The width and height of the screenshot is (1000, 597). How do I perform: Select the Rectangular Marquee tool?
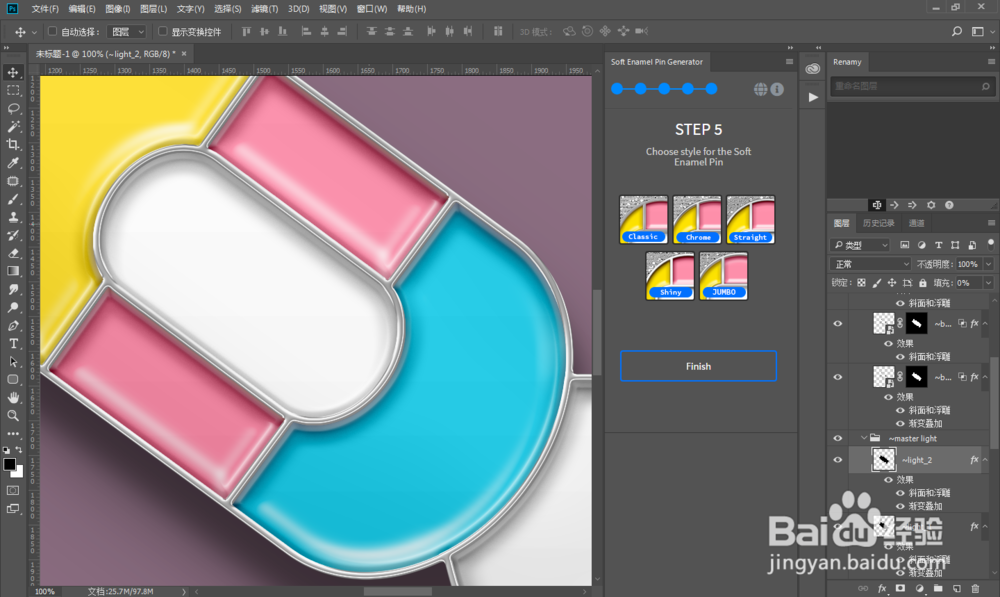click(x=13, y=91)
